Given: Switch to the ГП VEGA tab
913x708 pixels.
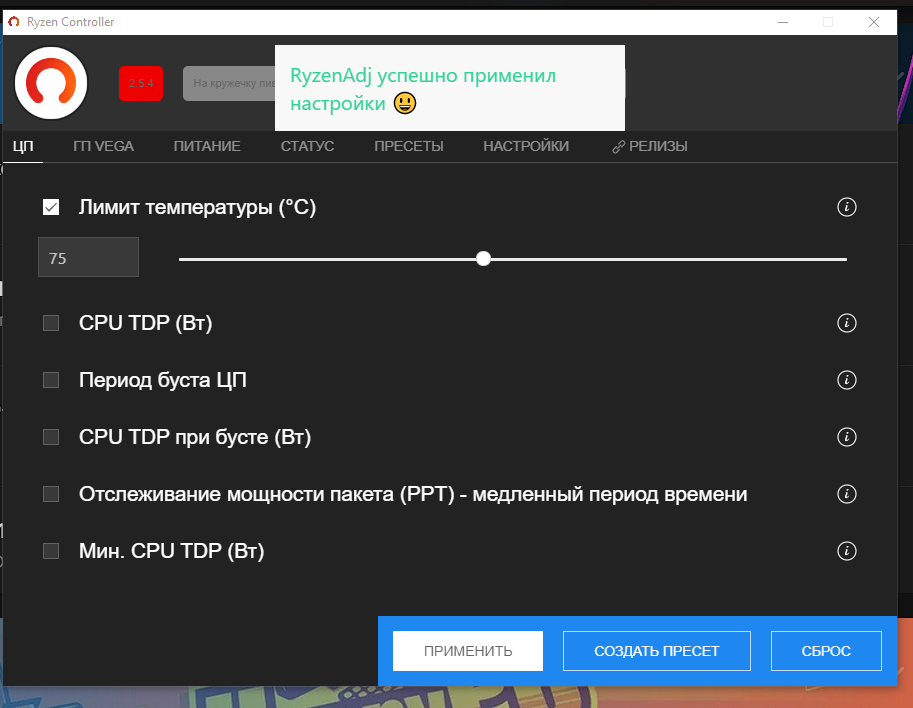Looking at the screenshot, I should tap(103, 146).
